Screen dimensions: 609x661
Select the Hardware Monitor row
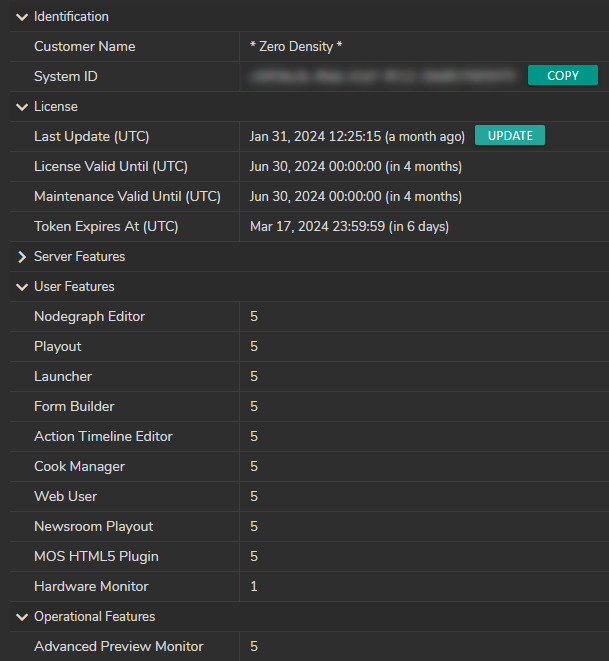(91, 587)
